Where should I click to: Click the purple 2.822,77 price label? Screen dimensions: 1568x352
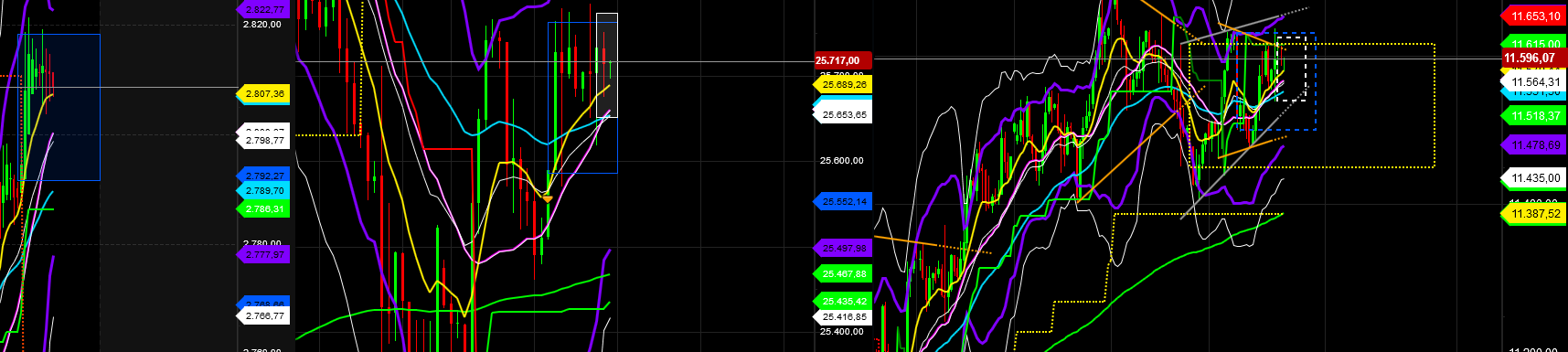coord(263,9)
